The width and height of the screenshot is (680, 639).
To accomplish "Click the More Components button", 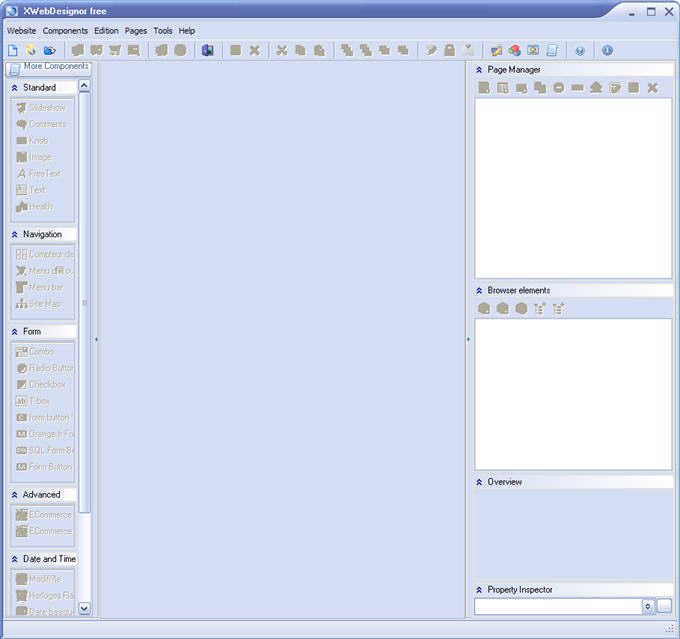I will [48, 67].
